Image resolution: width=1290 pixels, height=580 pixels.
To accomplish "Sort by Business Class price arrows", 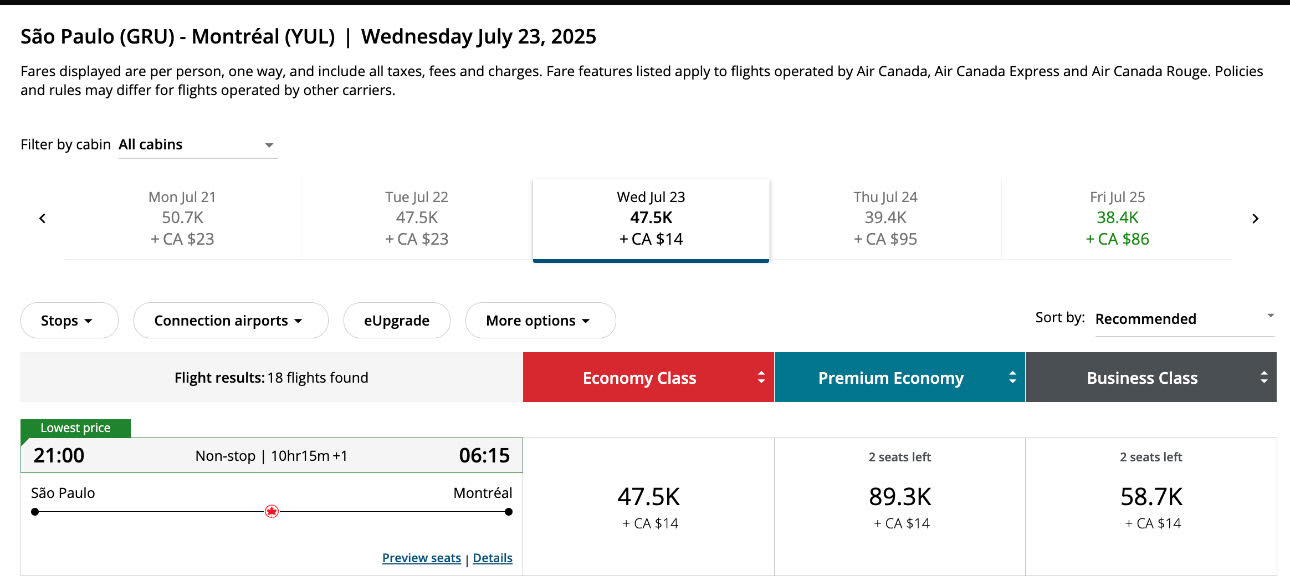I will click(x=1264, y=378).
